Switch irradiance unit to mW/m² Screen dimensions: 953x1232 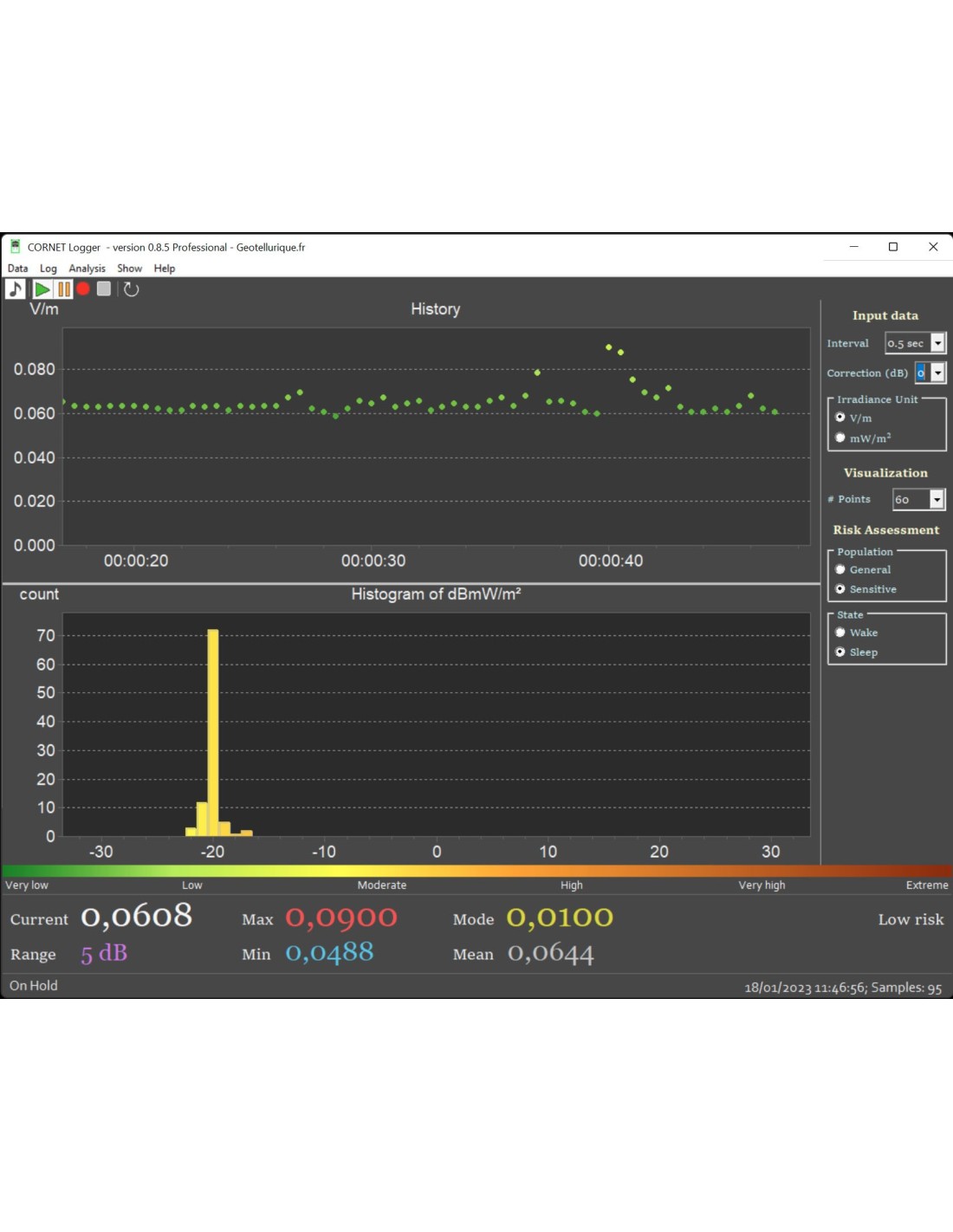[x=840, y=438]
